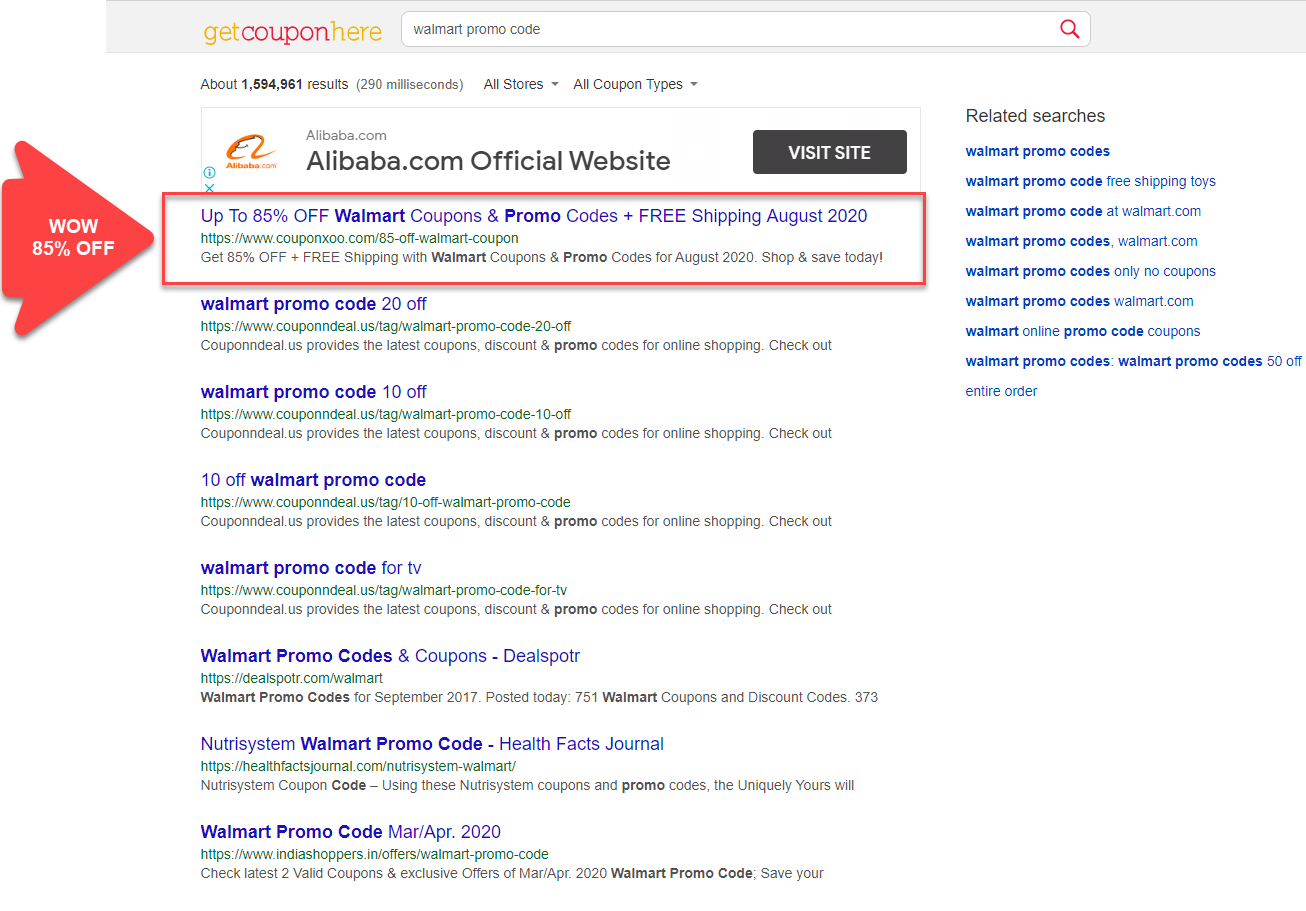Open Walmart Promo Codes & Coupons Dealspotr result

tap(390, 656)
